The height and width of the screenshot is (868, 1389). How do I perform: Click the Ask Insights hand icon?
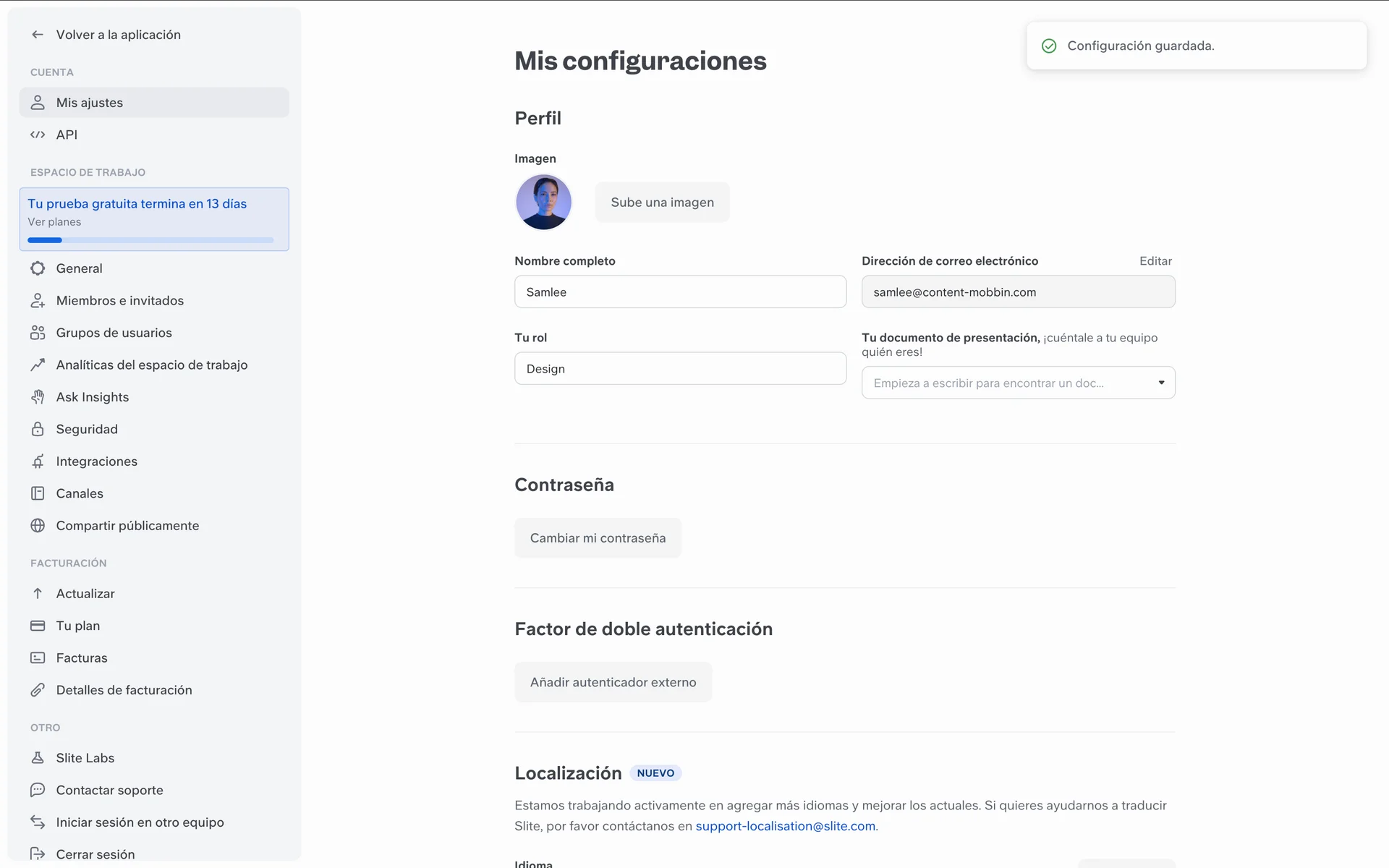(38, 397)
